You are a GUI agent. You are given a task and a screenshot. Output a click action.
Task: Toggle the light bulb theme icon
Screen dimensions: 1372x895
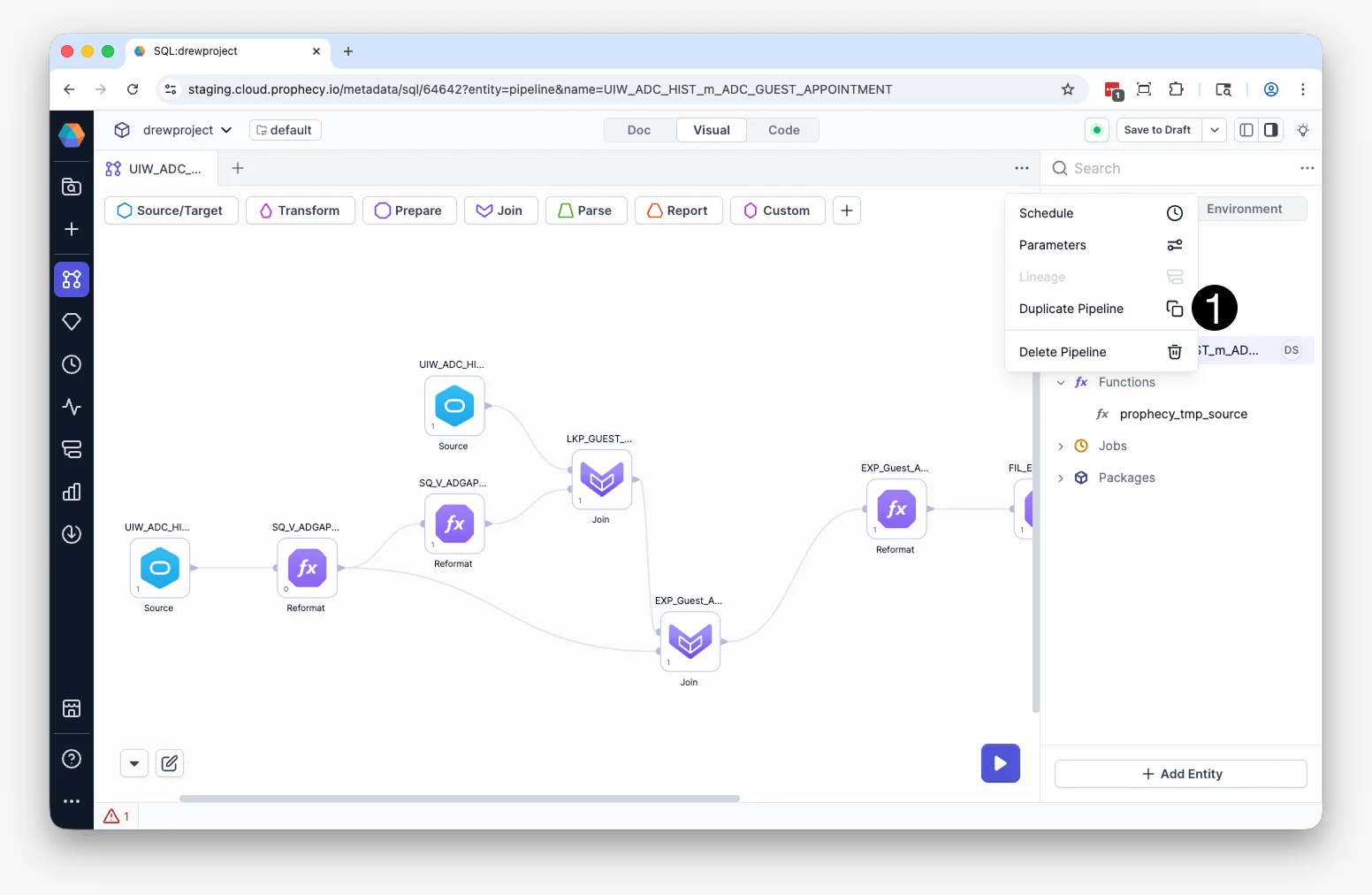tap(1303, 130)
